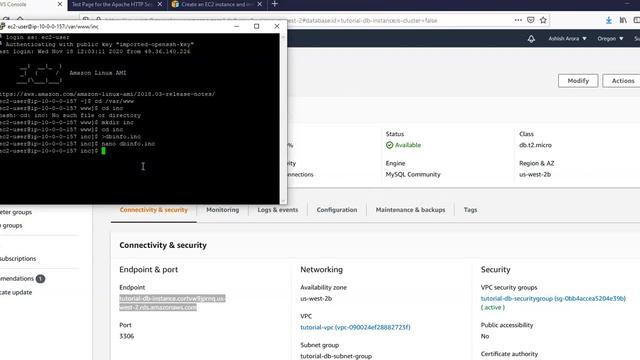Select the Monitoring tab

click(x=222, y=210)
